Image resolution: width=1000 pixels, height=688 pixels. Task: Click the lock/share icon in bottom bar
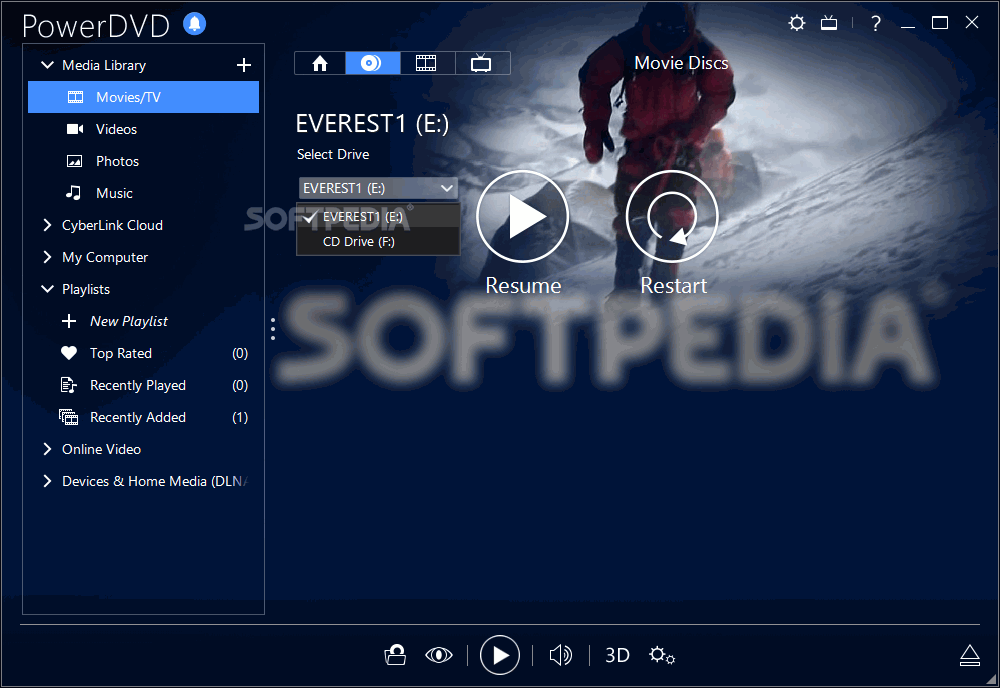(395, 655)
